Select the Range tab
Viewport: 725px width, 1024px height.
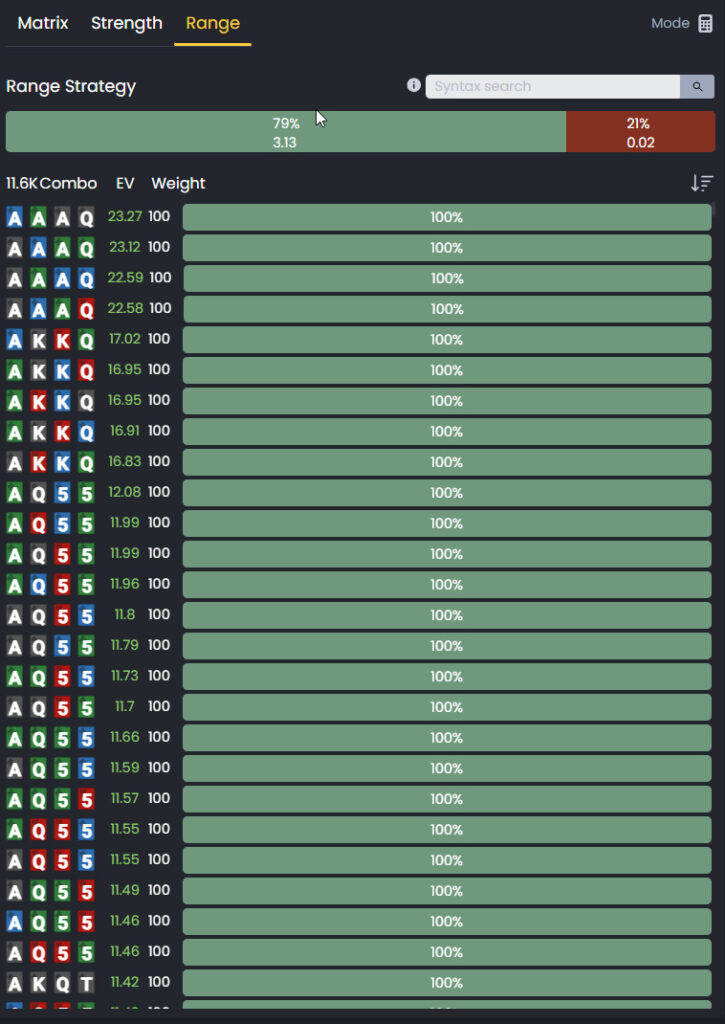pyautogui.click(x=213, y=23)
